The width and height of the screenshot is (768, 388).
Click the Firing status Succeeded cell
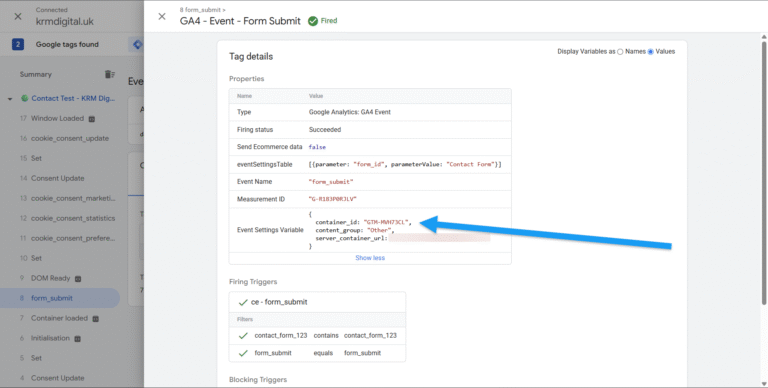[325, 130]
